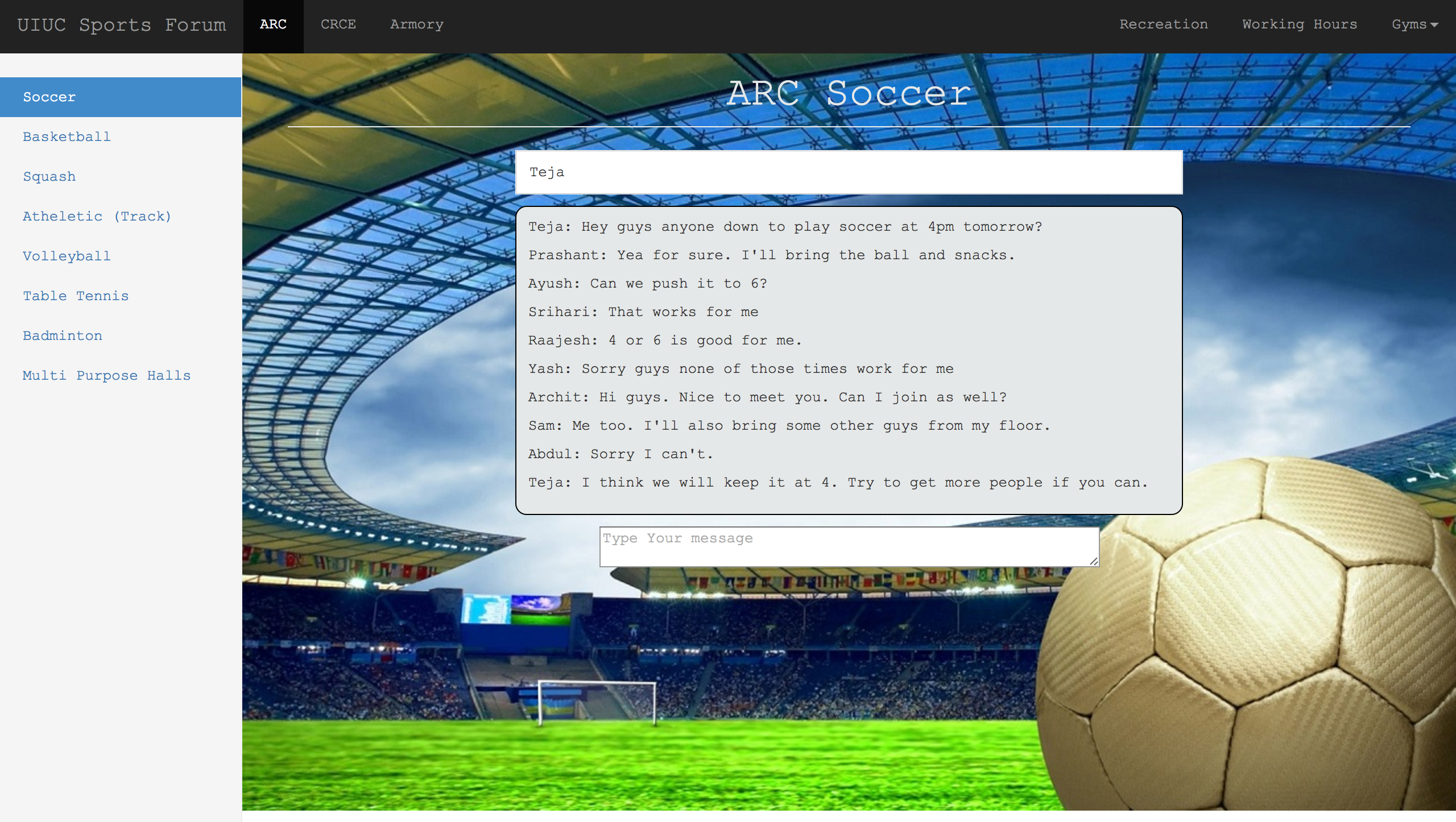This screenshot has width=1456, height=822.
Task: Go to UIUC Sports Forum home
Action: (x=121, y=25)
